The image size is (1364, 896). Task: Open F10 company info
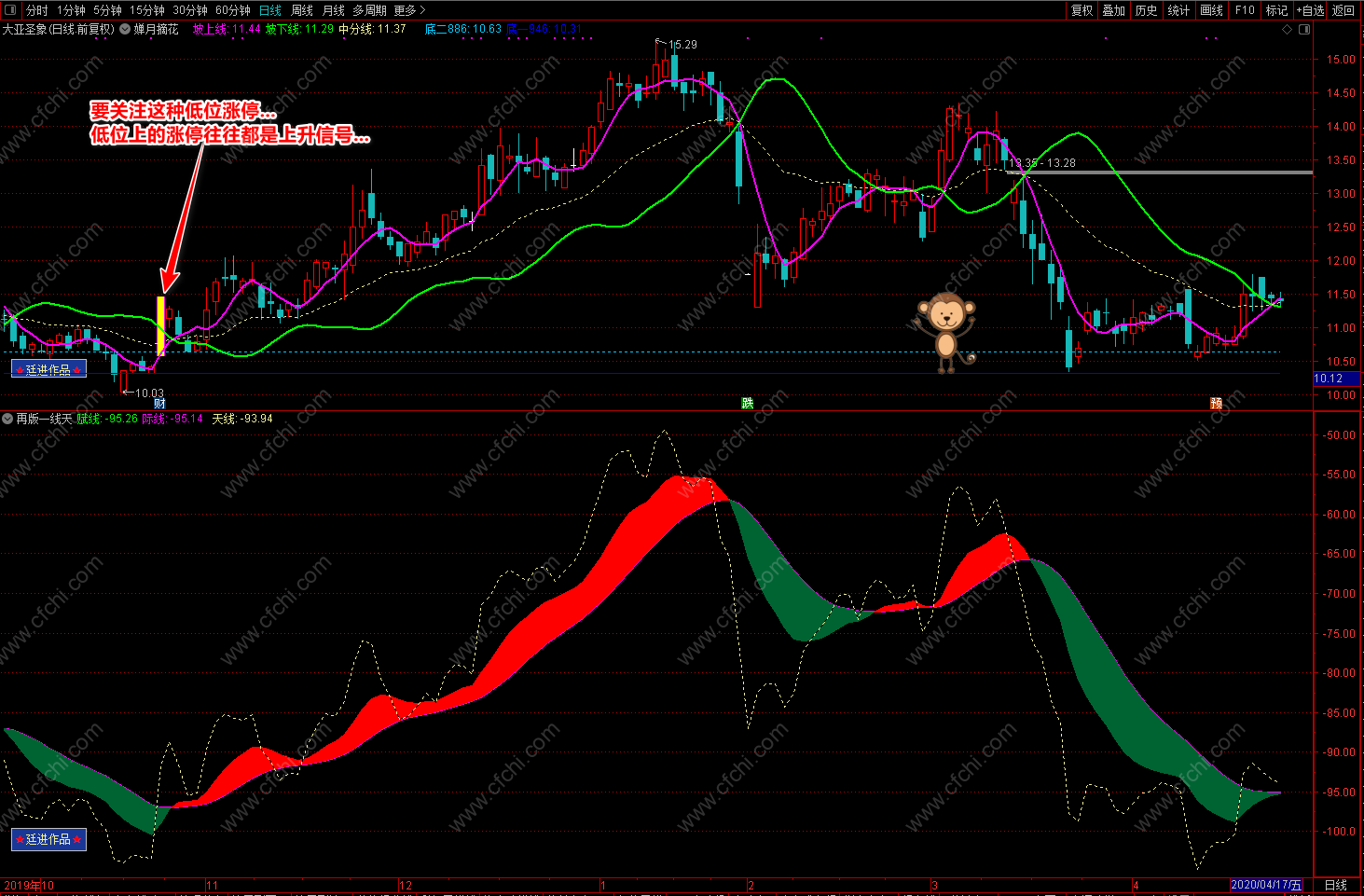coord(1245,10)
